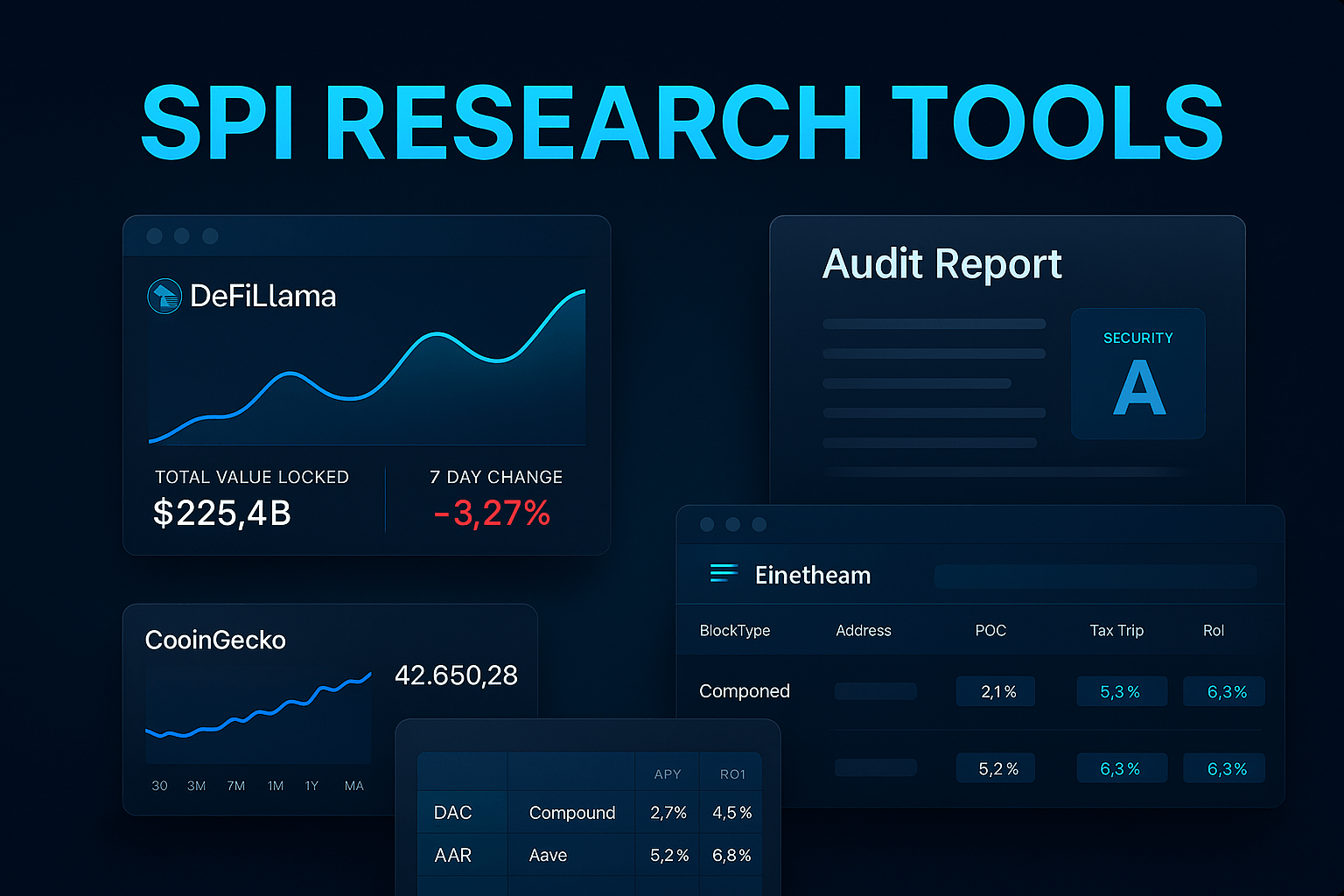Click the 6,3 % RoI chip in first row
Screen dimensions: 1344x896
(x=1223, y=691)
